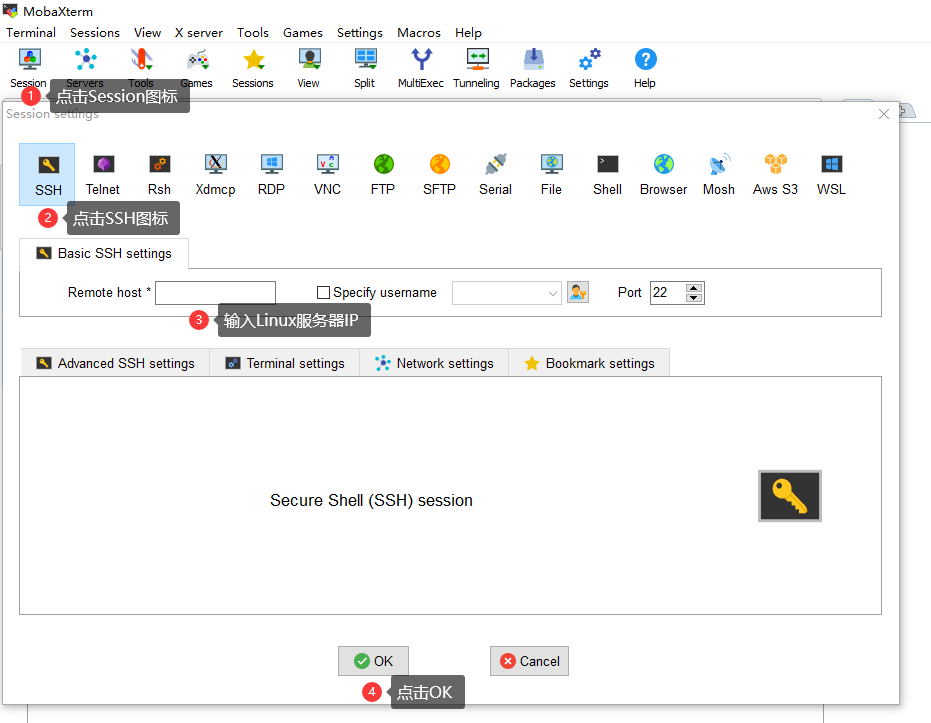Switch to Basic SSH settings tab
Screen dimensions: 931x723
(104, 253)
